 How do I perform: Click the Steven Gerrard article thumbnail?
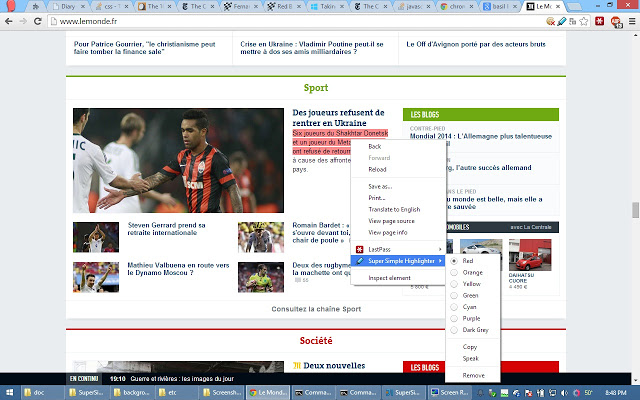(x=96, y=237)
